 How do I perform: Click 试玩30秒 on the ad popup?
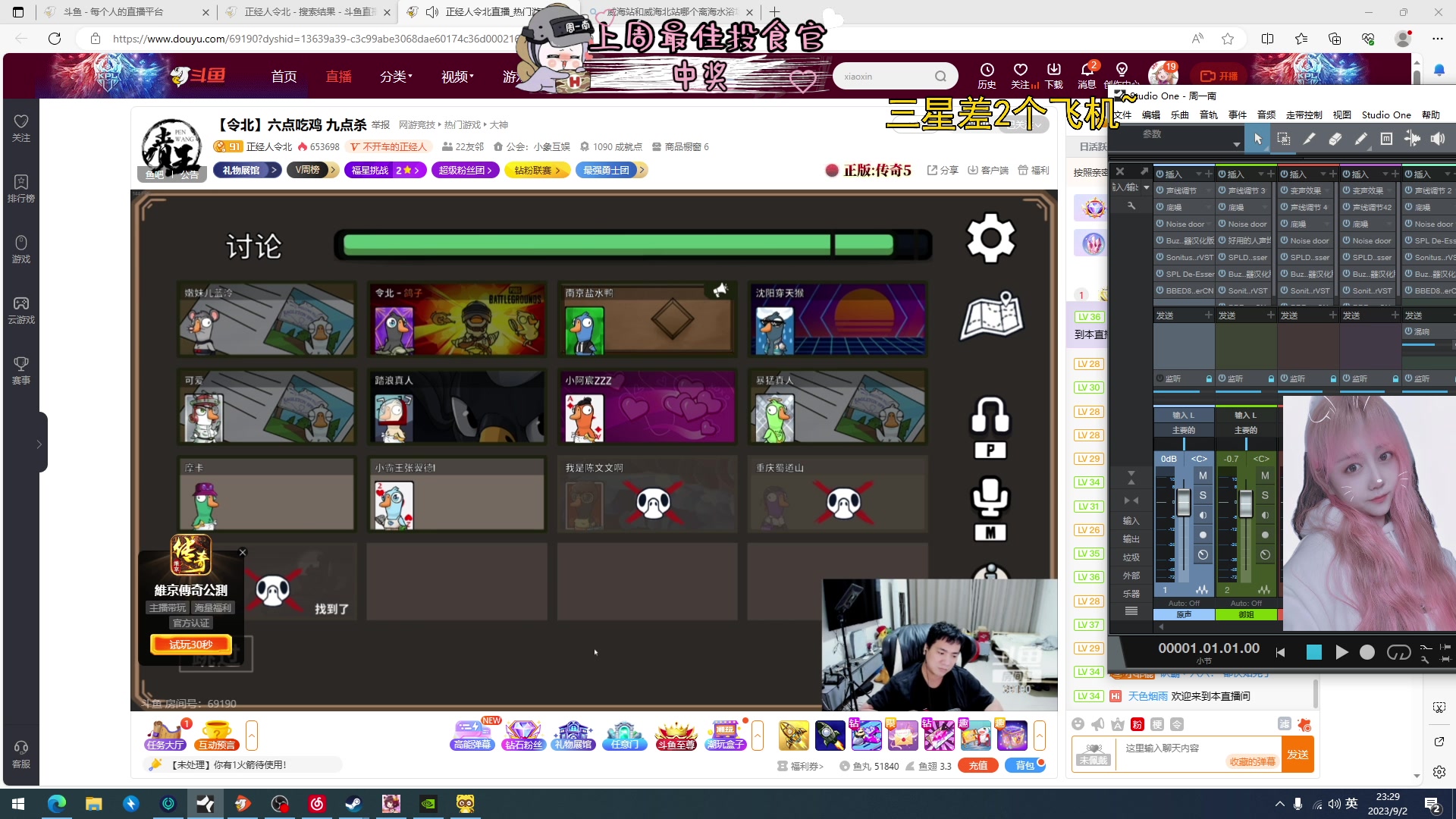coord(191,645)
